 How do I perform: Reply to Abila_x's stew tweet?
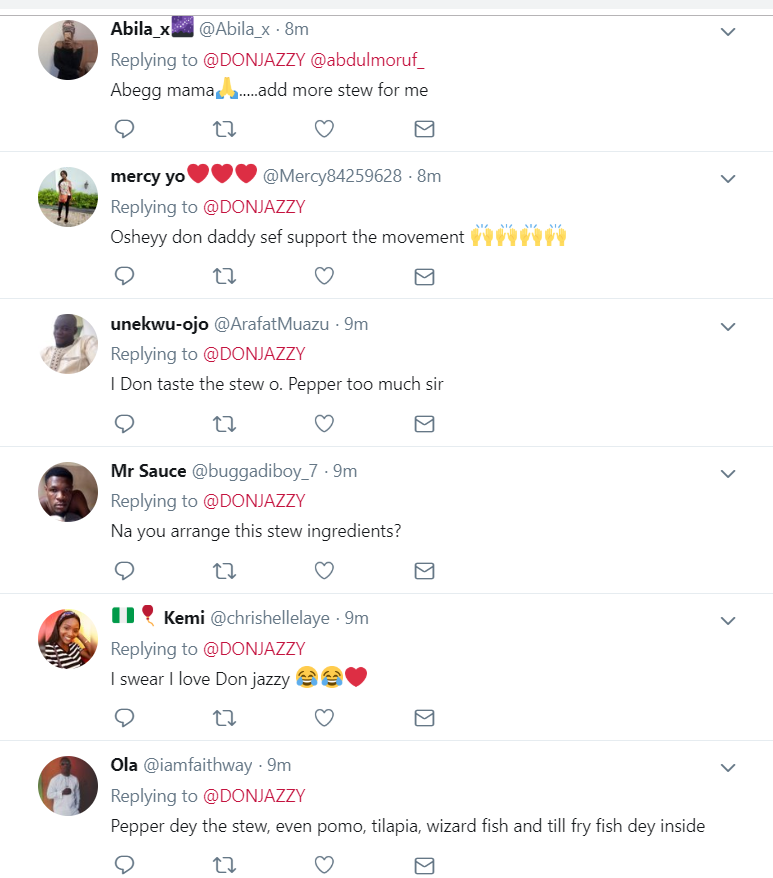(124, 129)
